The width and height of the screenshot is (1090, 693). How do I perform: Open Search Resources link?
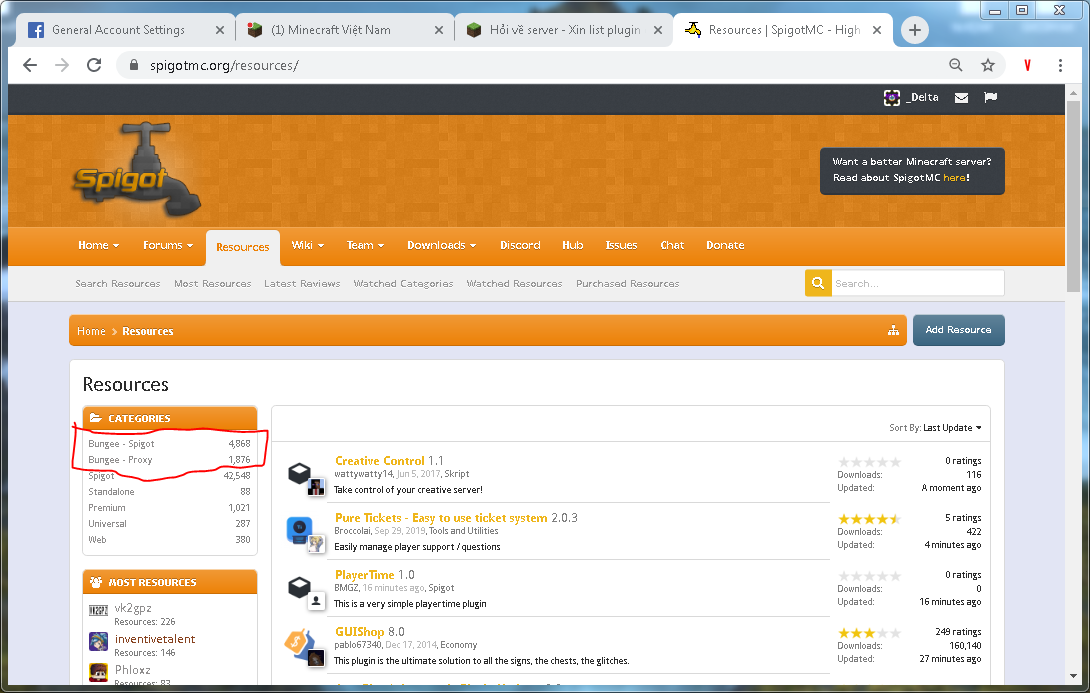pos(117,284)
